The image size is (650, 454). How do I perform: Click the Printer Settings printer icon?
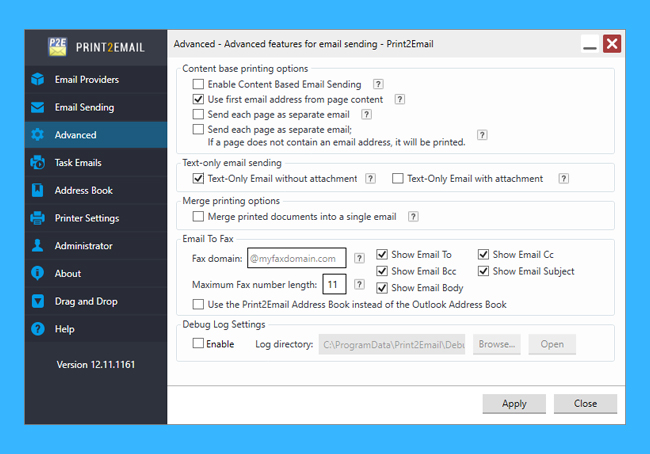click(x=37, y=218)
